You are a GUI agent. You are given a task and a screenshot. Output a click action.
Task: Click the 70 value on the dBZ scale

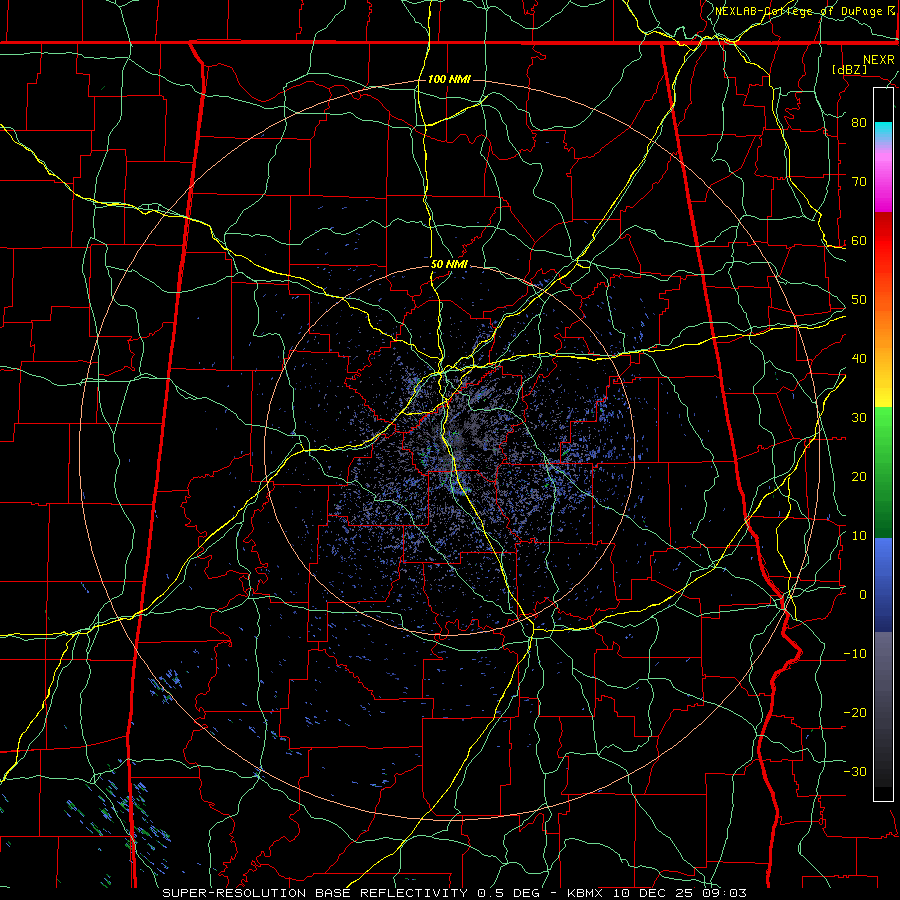859,181
